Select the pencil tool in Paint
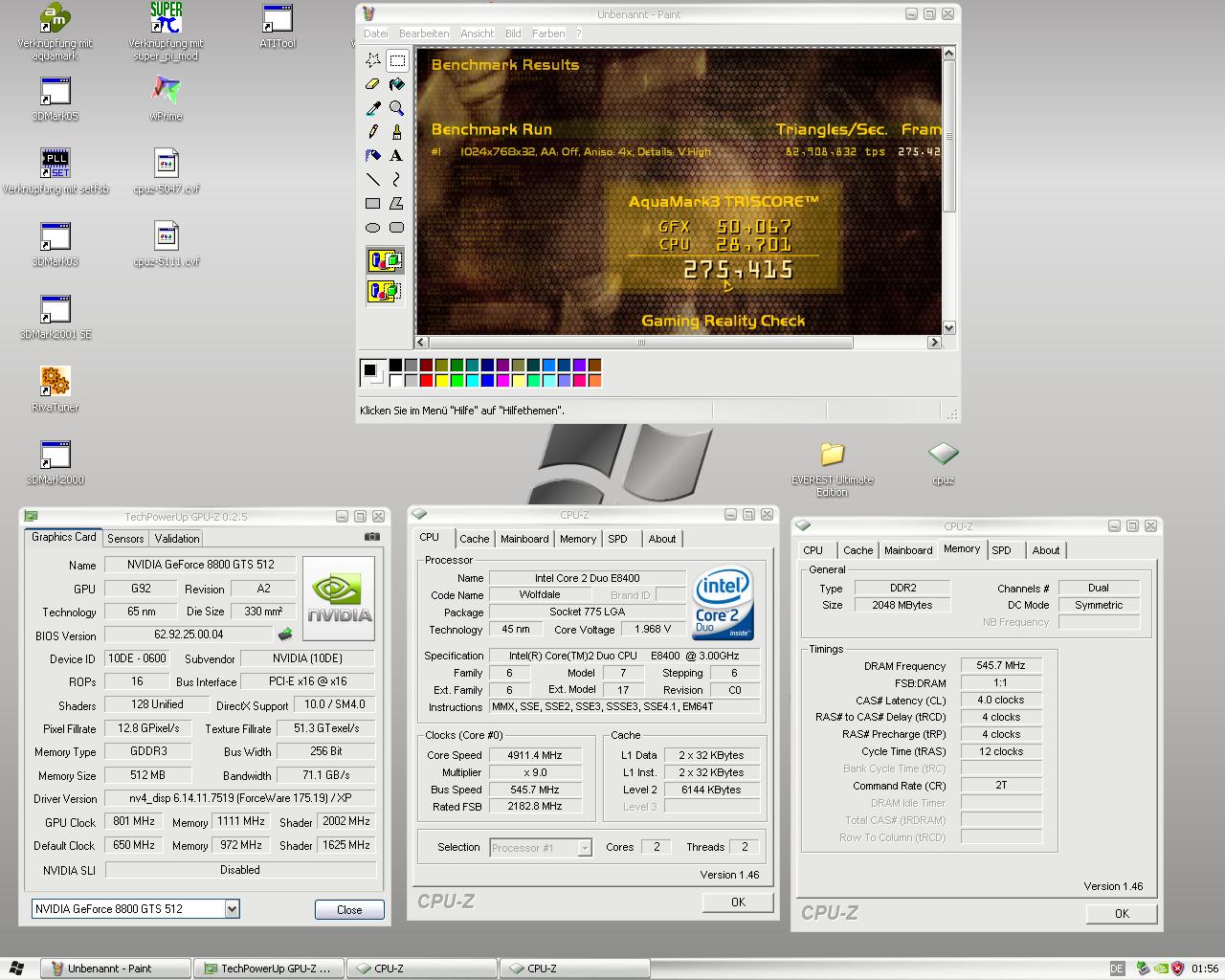Screen dimensions: 1225x980 373,132
